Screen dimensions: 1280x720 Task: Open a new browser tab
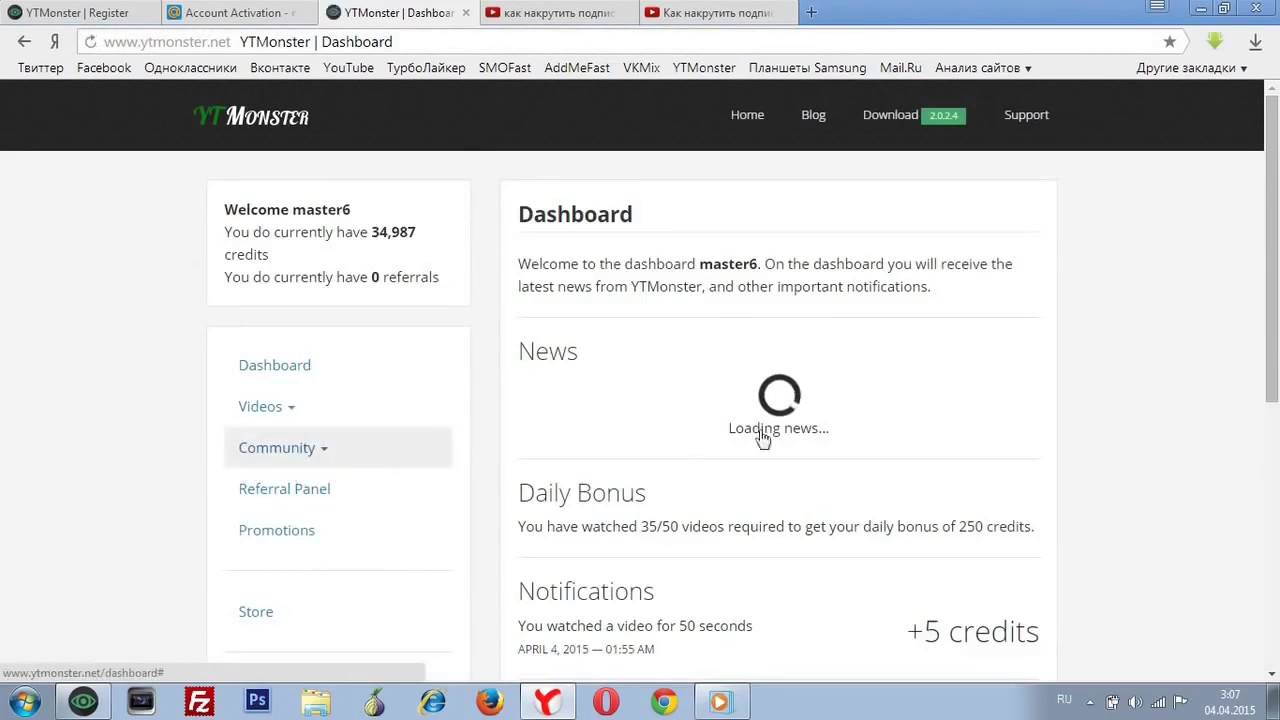[x=811, y=12]
